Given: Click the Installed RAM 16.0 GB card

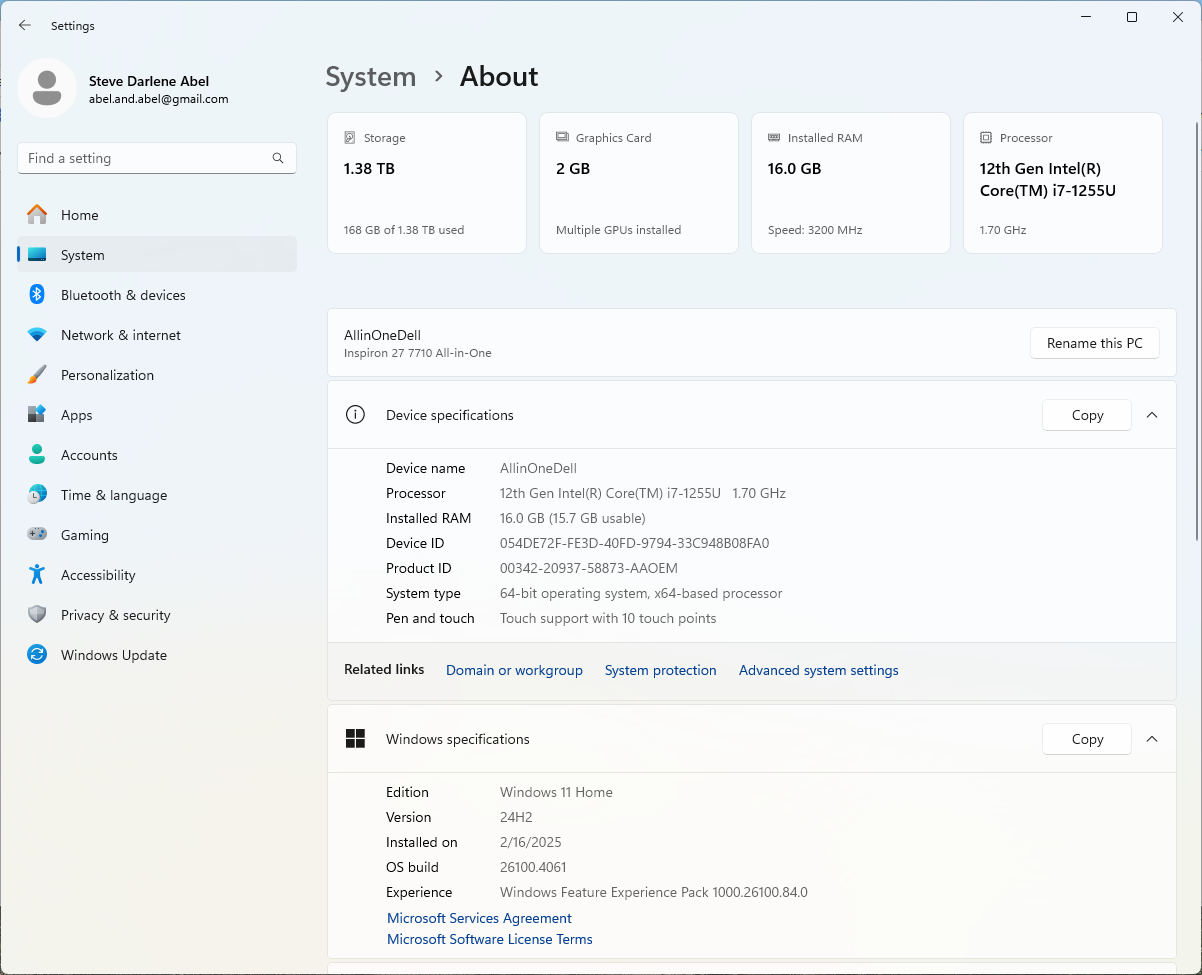Looking at the screenshot, I should tap(851, 183).
